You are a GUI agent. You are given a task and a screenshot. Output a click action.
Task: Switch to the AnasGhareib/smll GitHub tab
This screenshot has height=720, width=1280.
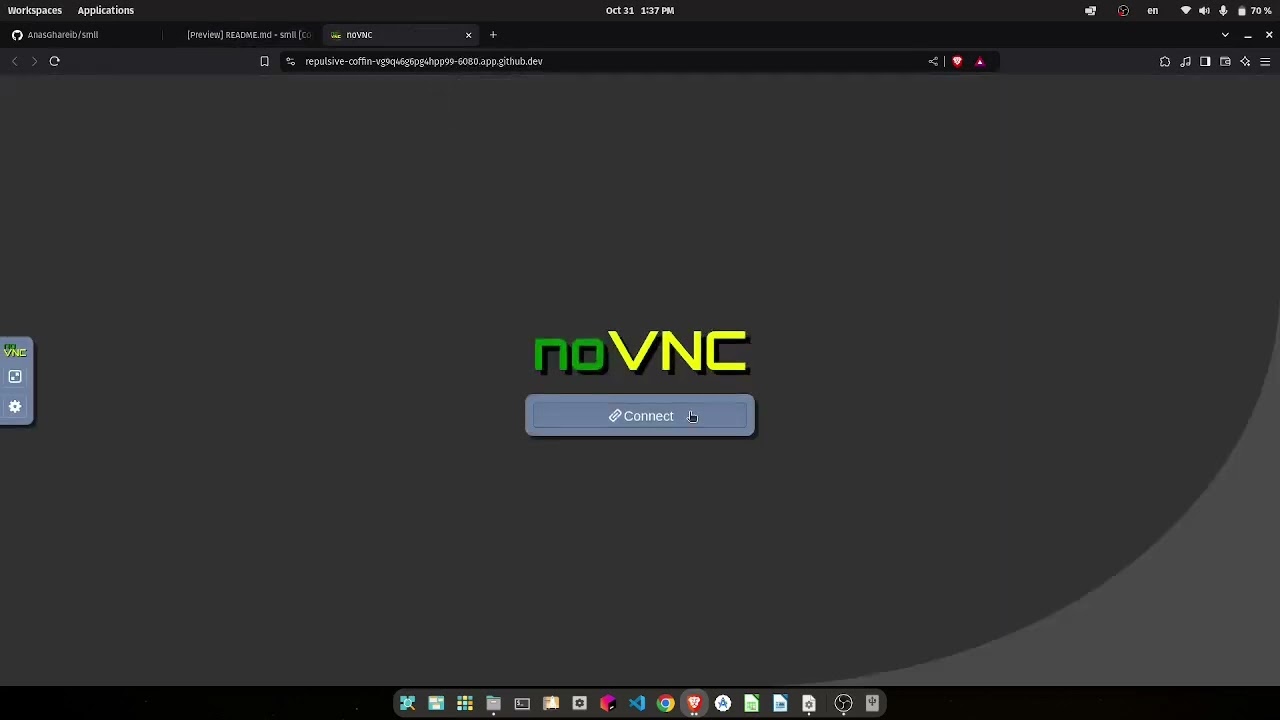point(82,35)
